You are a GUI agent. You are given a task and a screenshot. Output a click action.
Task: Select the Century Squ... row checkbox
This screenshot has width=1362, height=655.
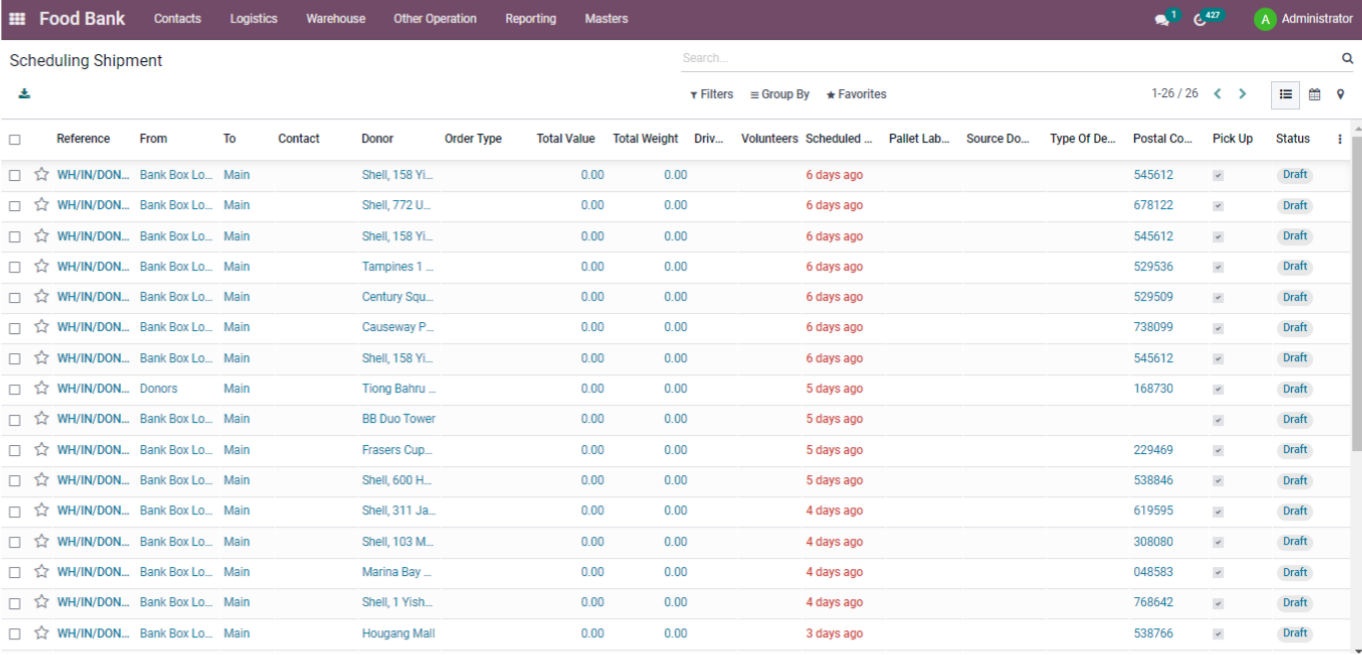[15, 297]
